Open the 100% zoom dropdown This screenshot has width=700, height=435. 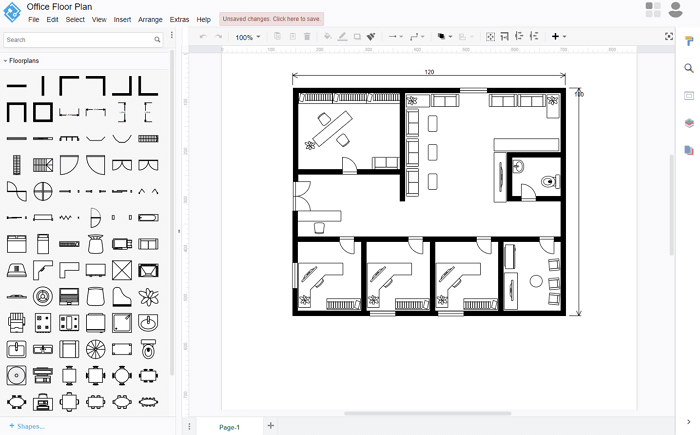coord(248,37)
